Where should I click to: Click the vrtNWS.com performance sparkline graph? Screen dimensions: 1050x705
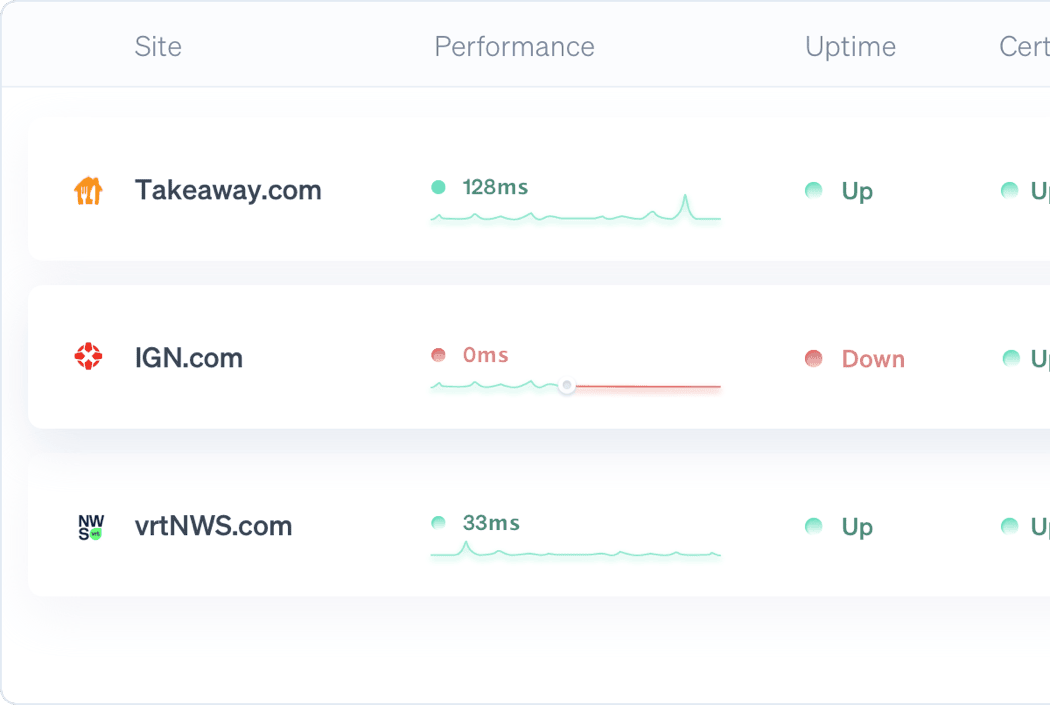click(x=575, y=551)
